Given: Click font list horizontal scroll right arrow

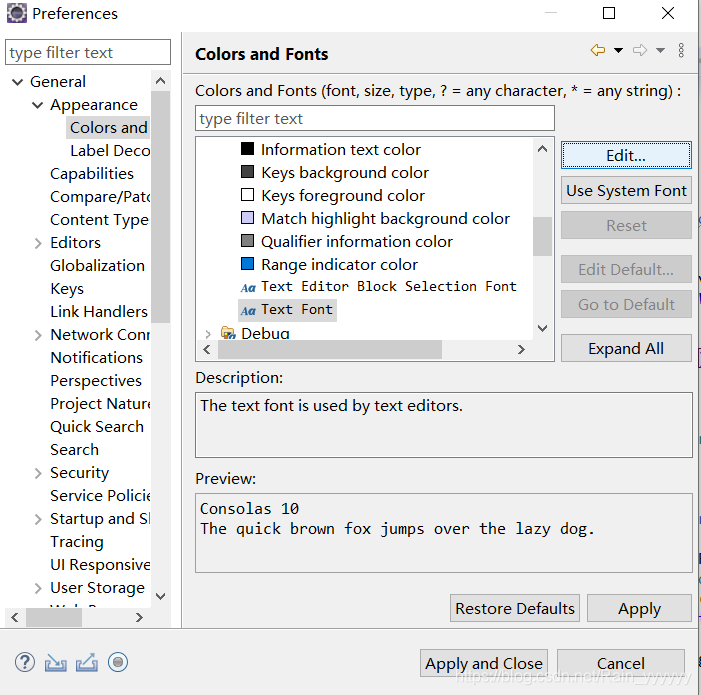Looking at the screenshot, I should tap(521, 350).
